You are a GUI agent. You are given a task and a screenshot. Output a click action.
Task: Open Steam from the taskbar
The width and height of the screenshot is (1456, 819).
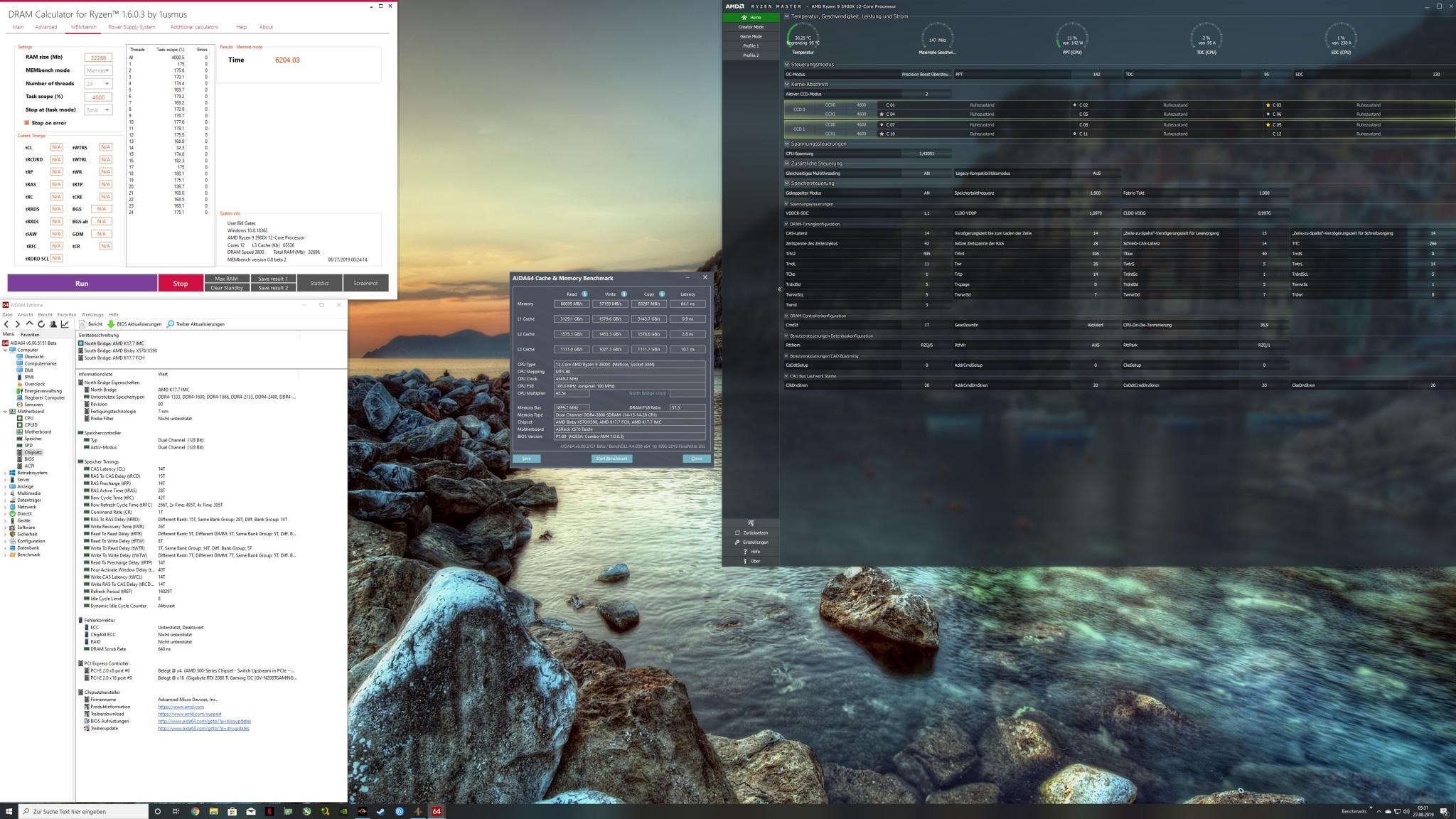[380, 811]
